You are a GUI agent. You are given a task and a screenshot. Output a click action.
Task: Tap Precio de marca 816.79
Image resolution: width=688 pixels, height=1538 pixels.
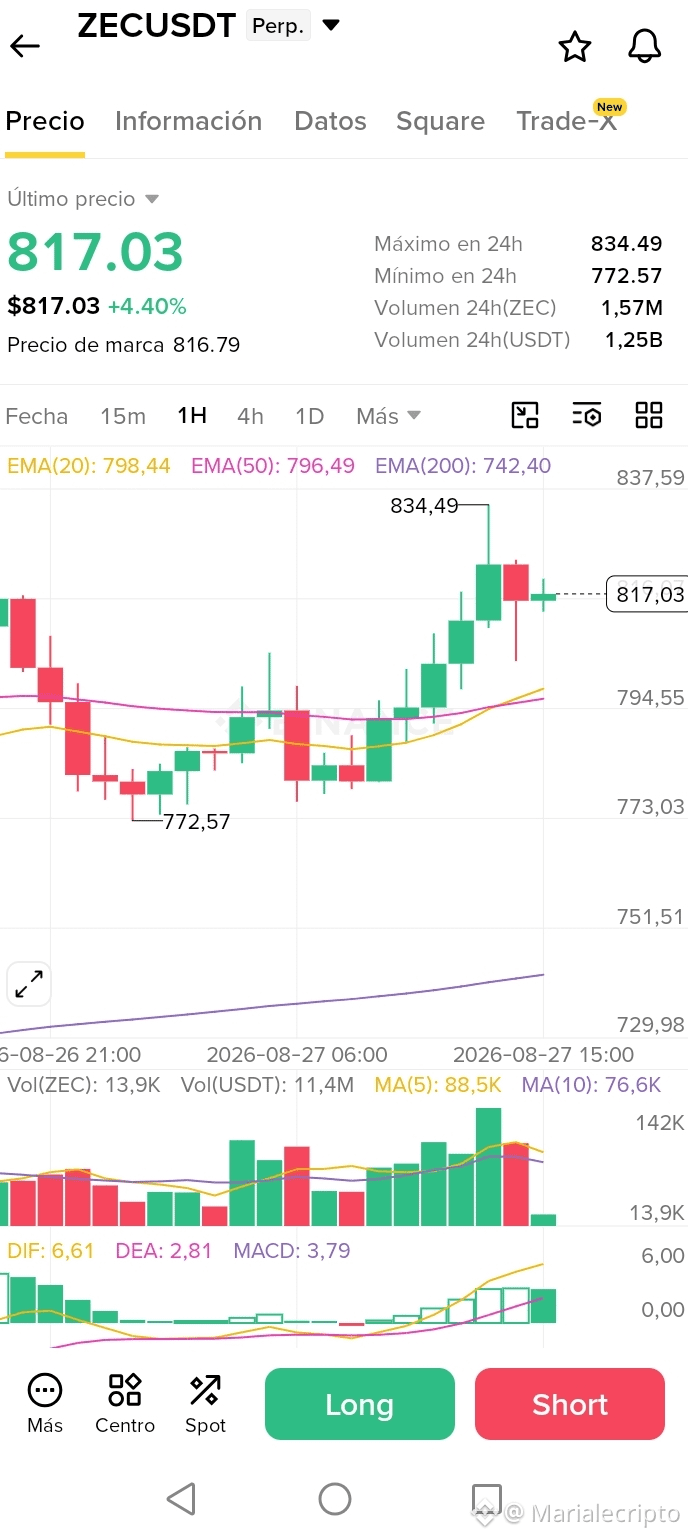(x=124, y=345)
